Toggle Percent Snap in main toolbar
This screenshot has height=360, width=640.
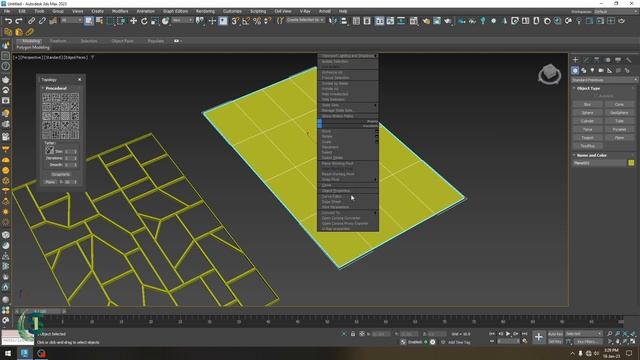257,21
